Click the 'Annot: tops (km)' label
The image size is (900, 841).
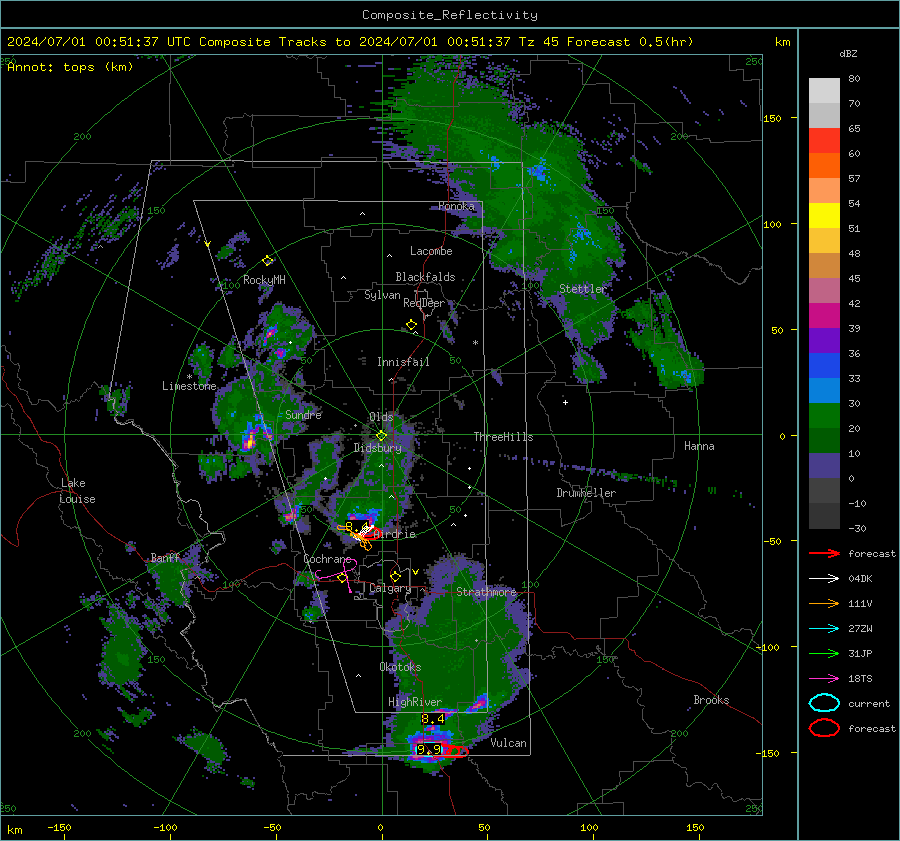70,67
